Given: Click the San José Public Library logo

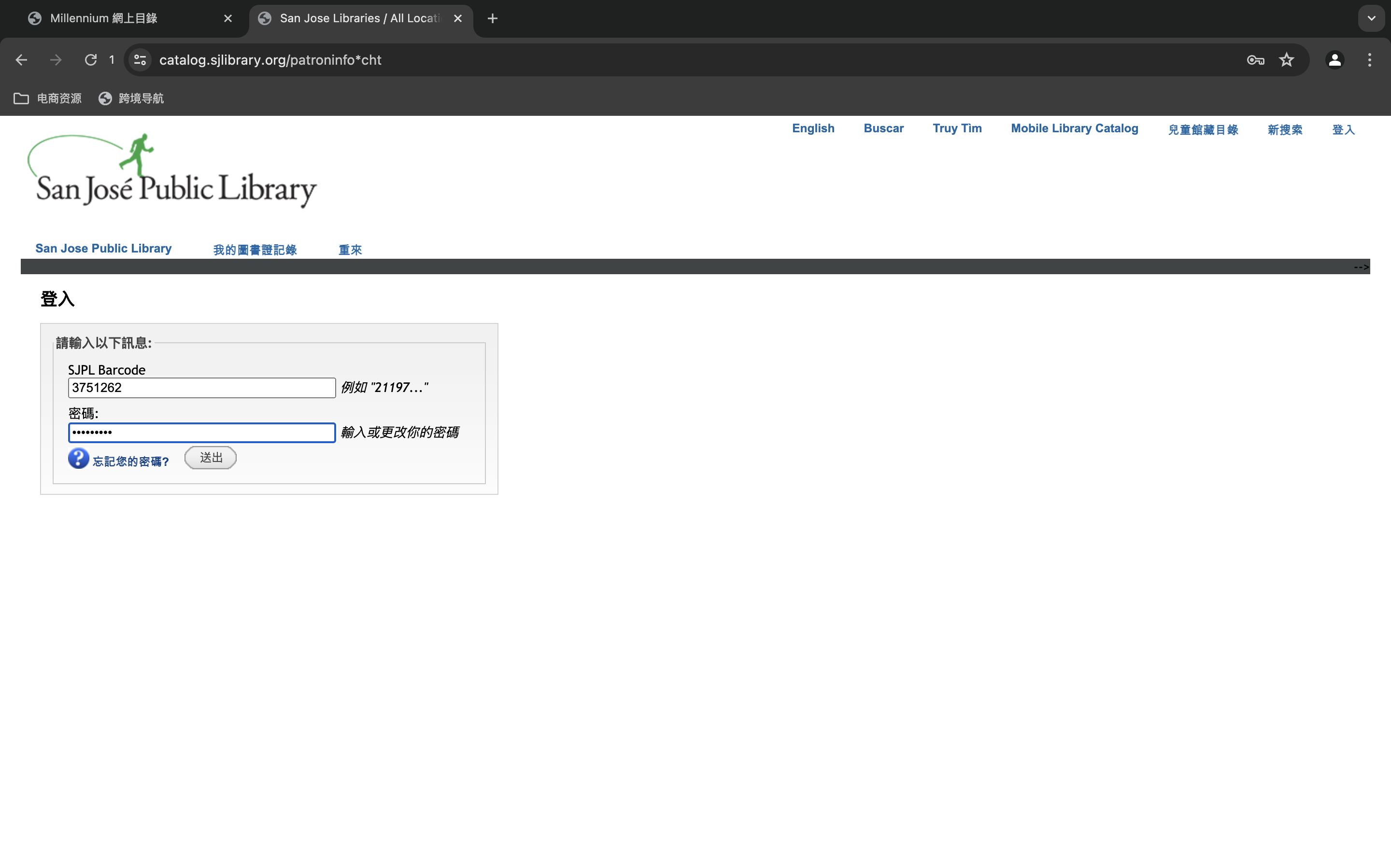Looking at the screenshot, I should click(x=172, y=170).
